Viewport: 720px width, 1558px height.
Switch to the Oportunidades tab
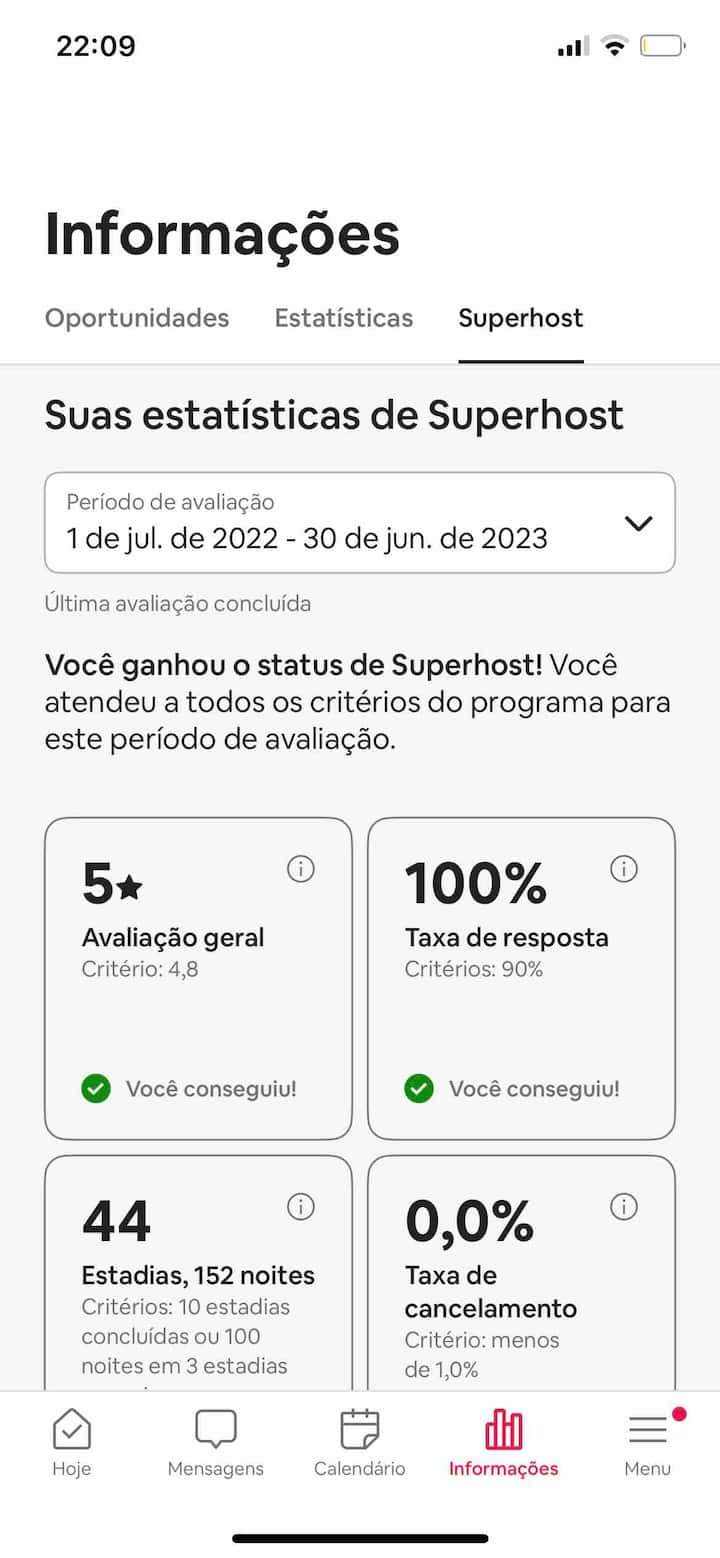coord(137,318)
